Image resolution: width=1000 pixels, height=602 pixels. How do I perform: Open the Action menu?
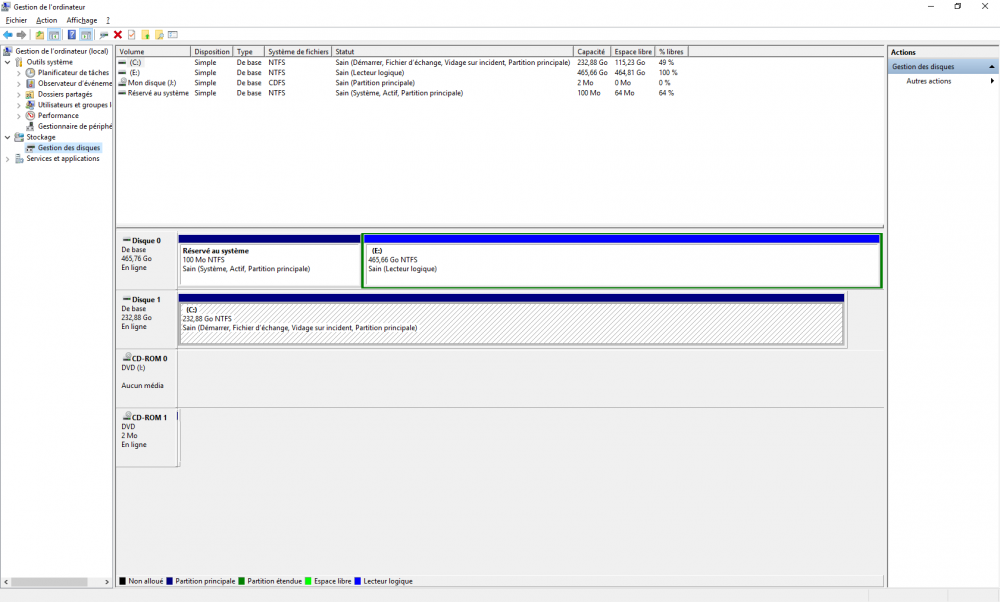coord(47,20)
